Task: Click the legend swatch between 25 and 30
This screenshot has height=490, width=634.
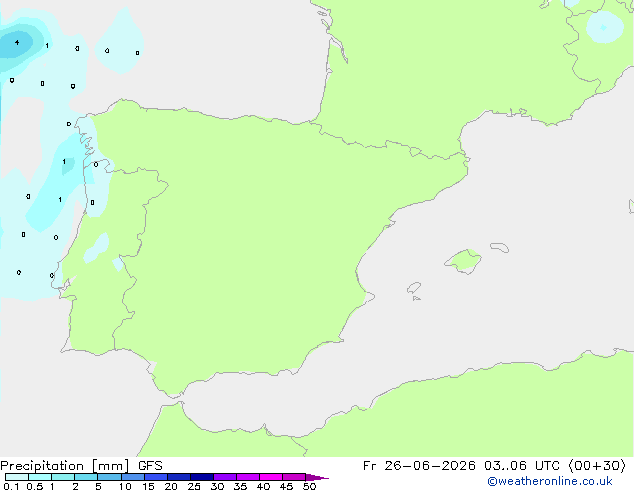Action: click(202, 477)
